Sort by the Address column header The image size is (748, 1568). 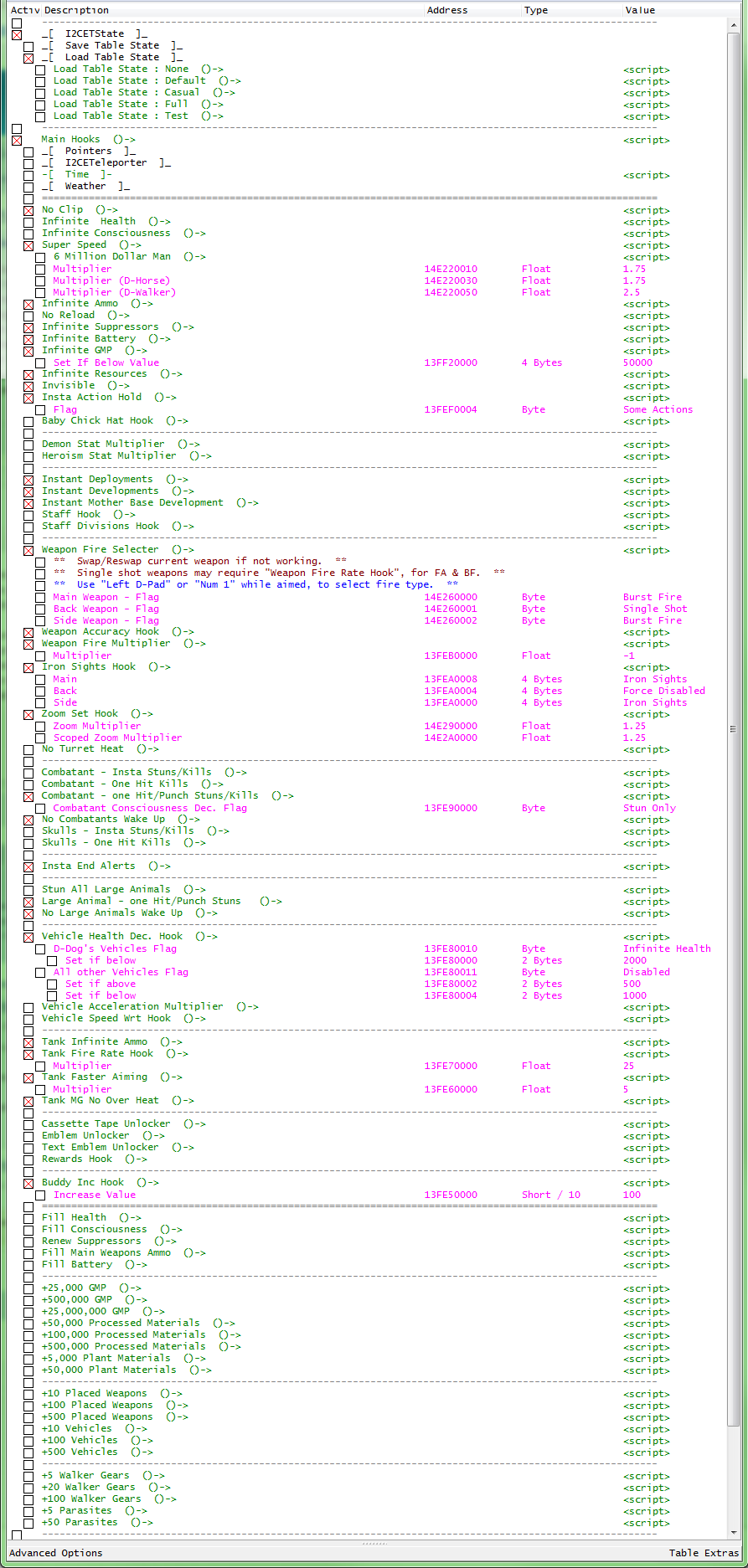tap(472, 10)
